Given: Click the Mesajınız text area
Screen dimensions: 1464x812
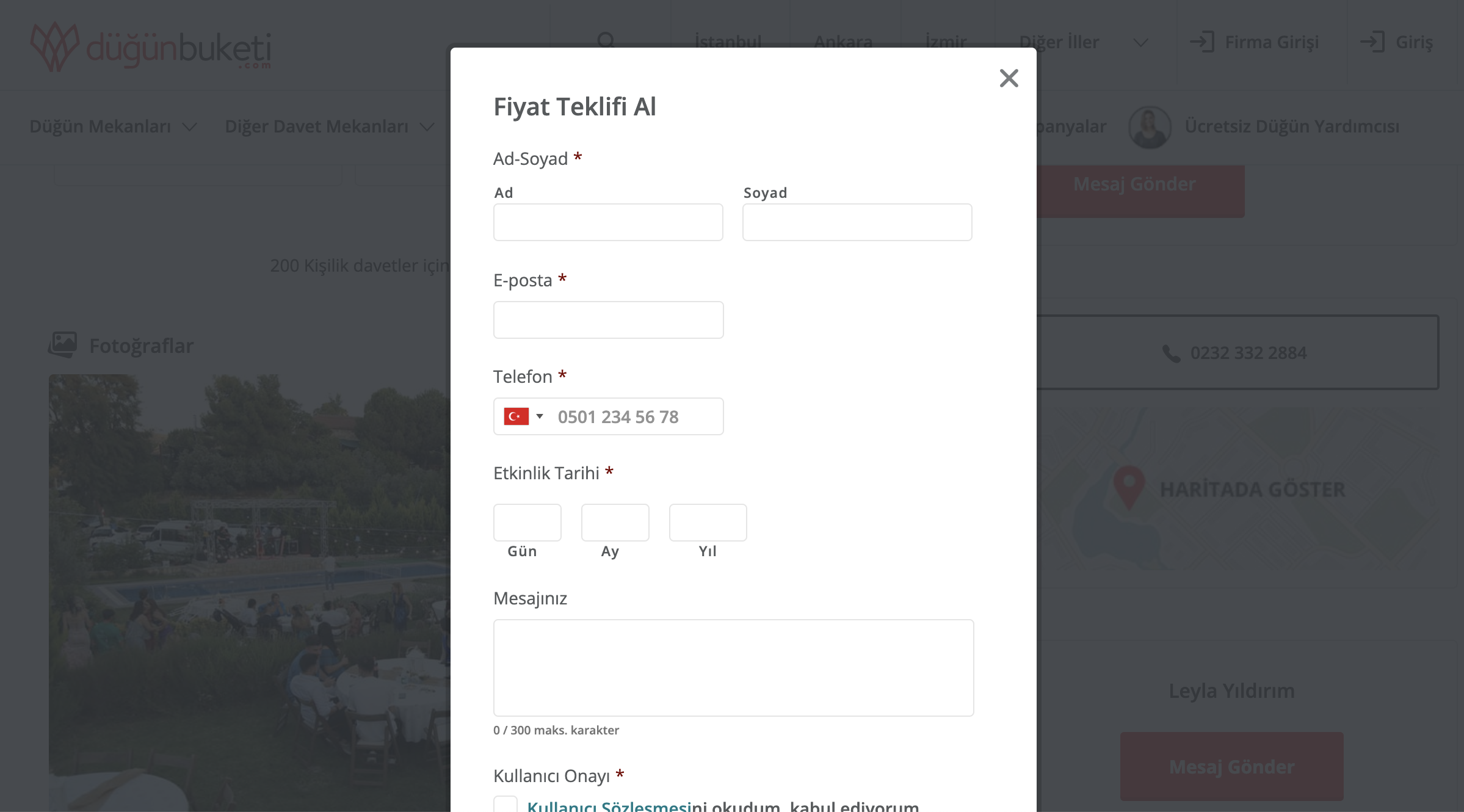Looking at the screenshot, I should tap(733, 668).
